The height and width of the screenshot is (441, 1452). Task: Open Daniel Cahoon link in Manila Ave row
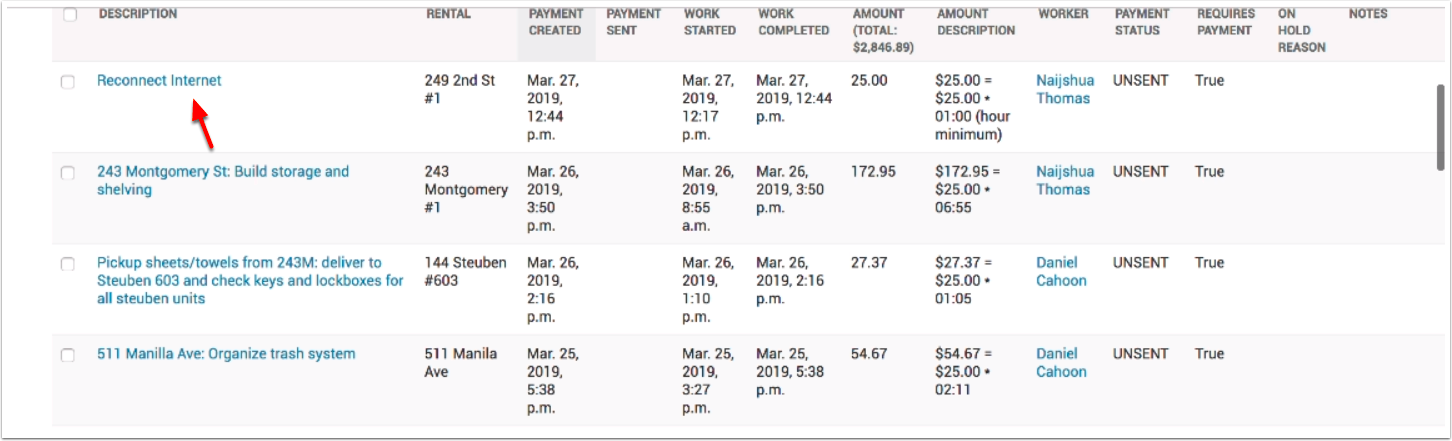[x=1061, y=362]
